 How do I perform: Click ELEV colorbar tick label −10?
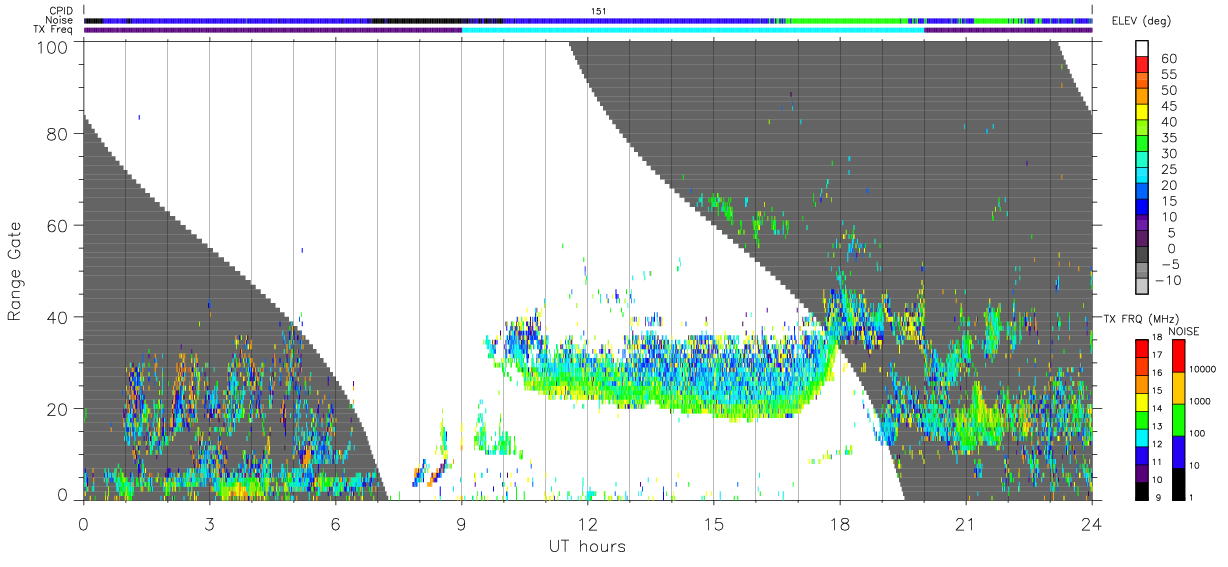[1169, 281]
